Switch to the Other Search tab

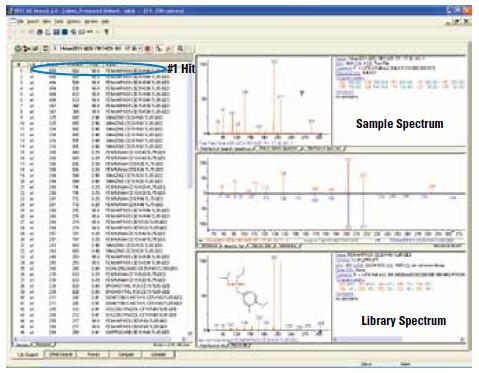pyautogui.click(x=61, y=354)
